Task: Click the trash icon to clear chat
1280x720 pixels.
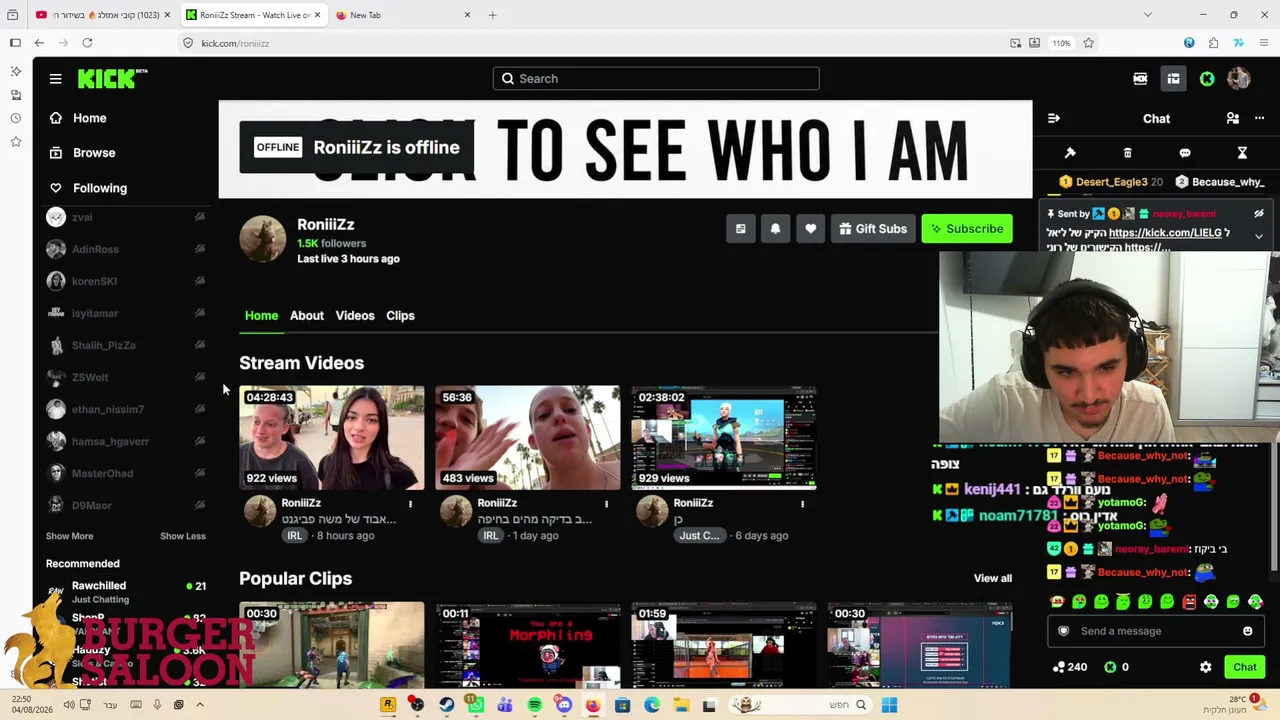Action: click(1127, 153)
